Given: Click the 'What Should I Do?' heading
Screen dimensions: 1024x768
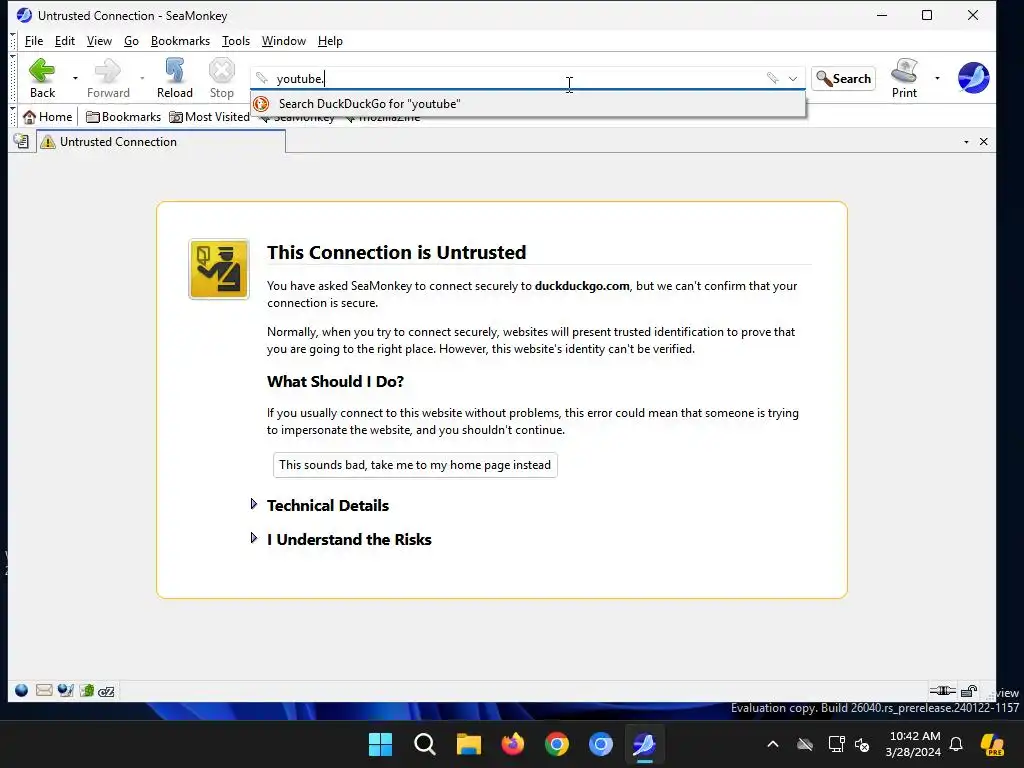Looking at the screenshot, I should tap(335, 381).
